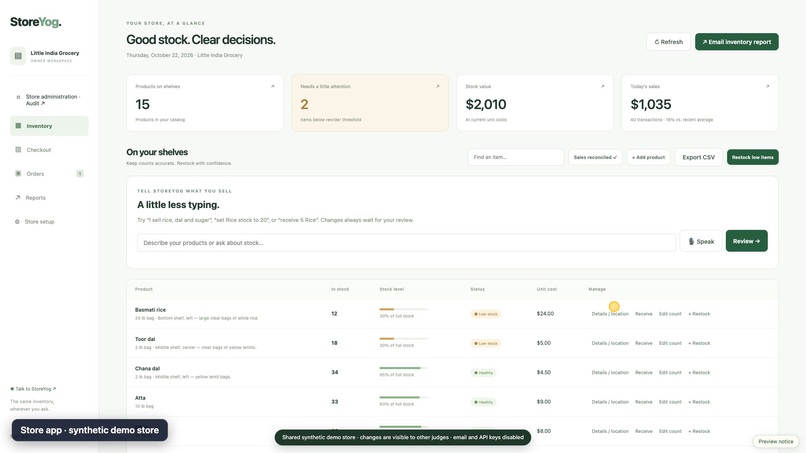Image resolution: width=806 pixels, height=453 pixels.
Task: Click Restock for Toor dal
Action: pyautogui.click(x=699, y=343)
